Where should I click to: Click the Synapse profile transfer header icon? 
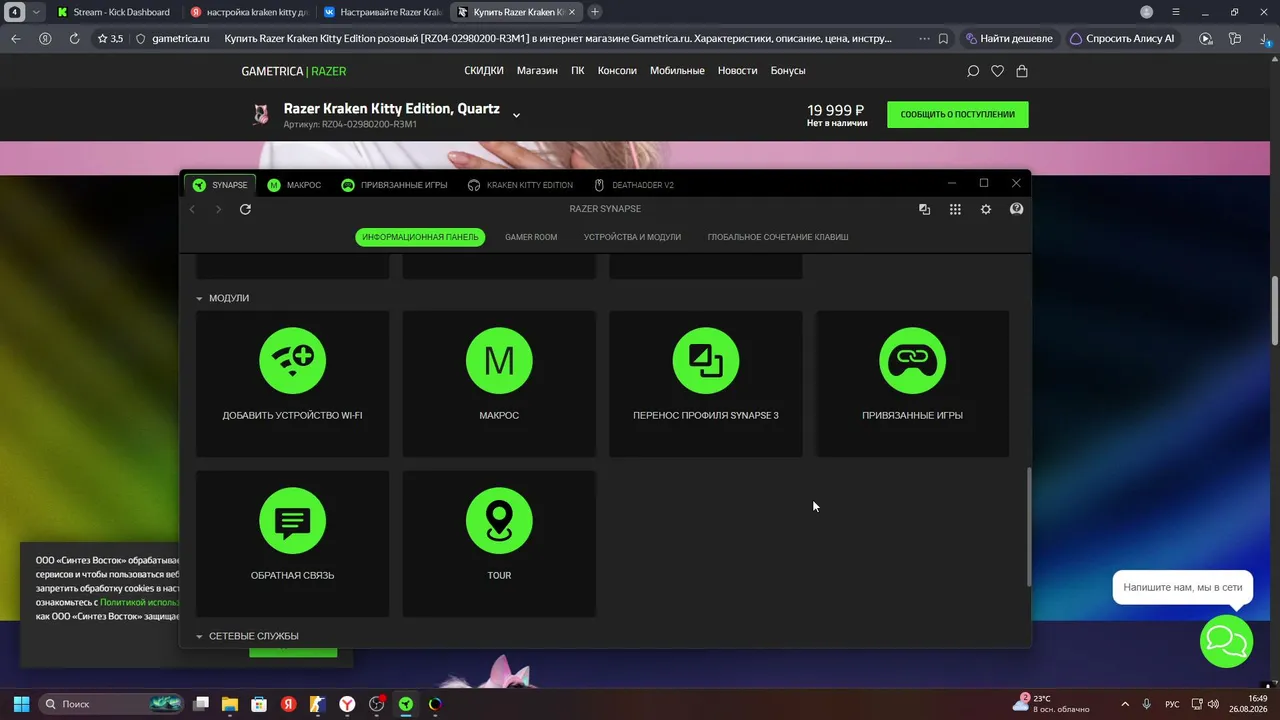(x=924, y=209)
